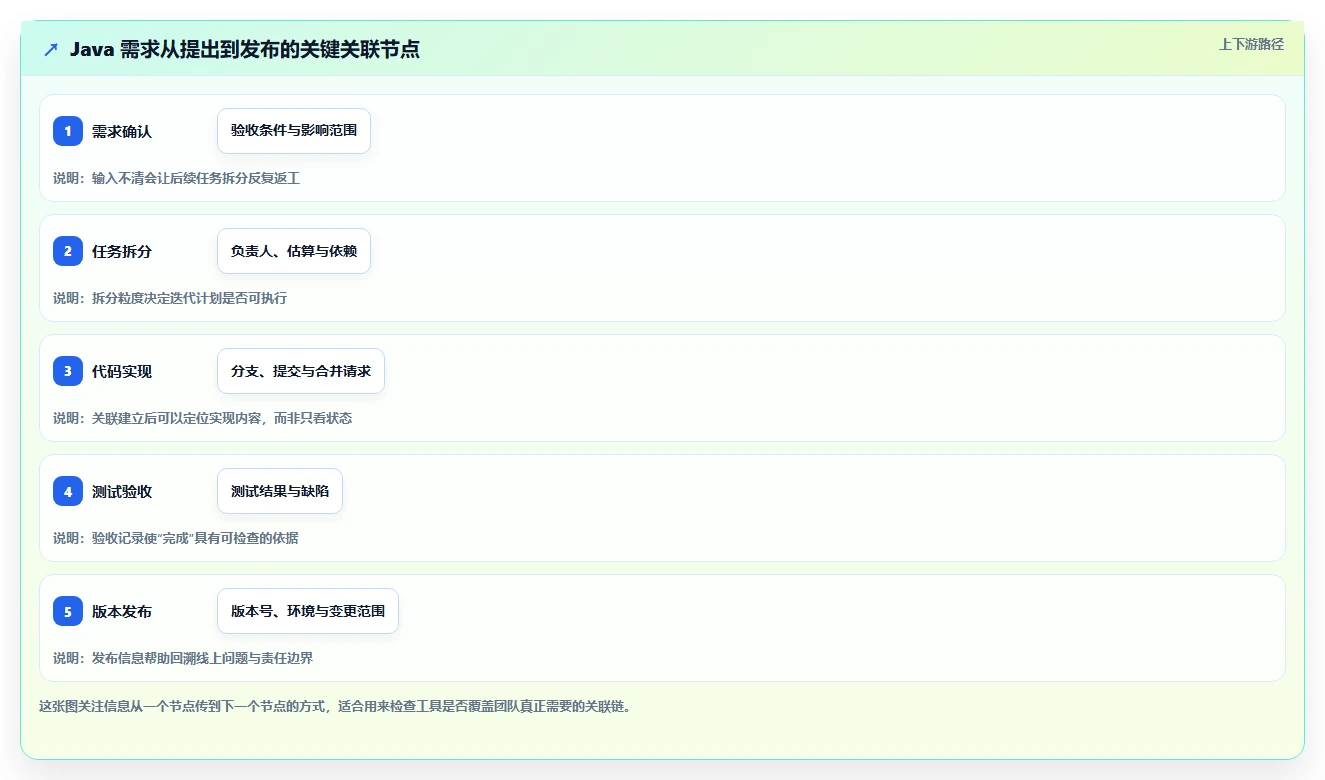
Task: Select the 分支、提交与合并请求 chip
Action: pos(301,371)
